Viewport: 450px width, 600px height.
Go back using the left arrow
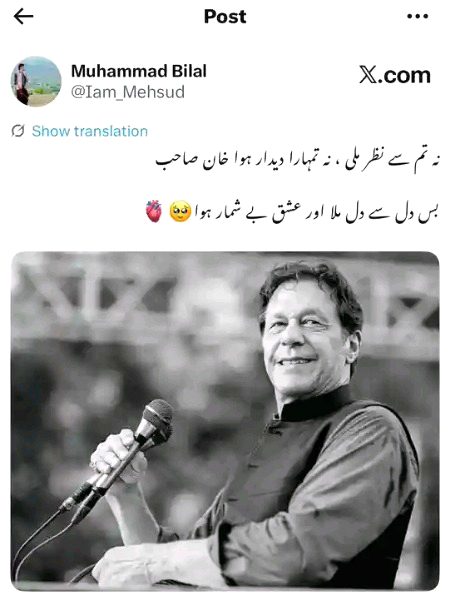(x=23, y=16)
